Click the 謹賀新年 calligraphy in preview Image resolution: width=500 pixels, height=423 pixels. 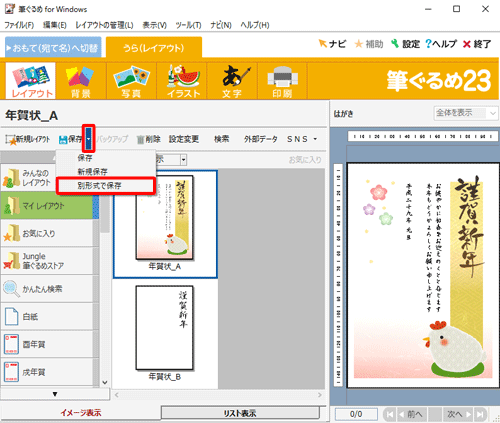(470, 228)
